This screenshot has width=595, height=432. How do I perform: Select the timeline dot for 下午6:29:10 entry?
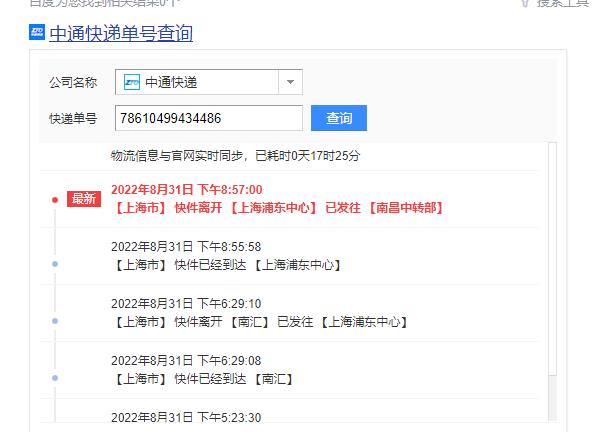[55, 321]
